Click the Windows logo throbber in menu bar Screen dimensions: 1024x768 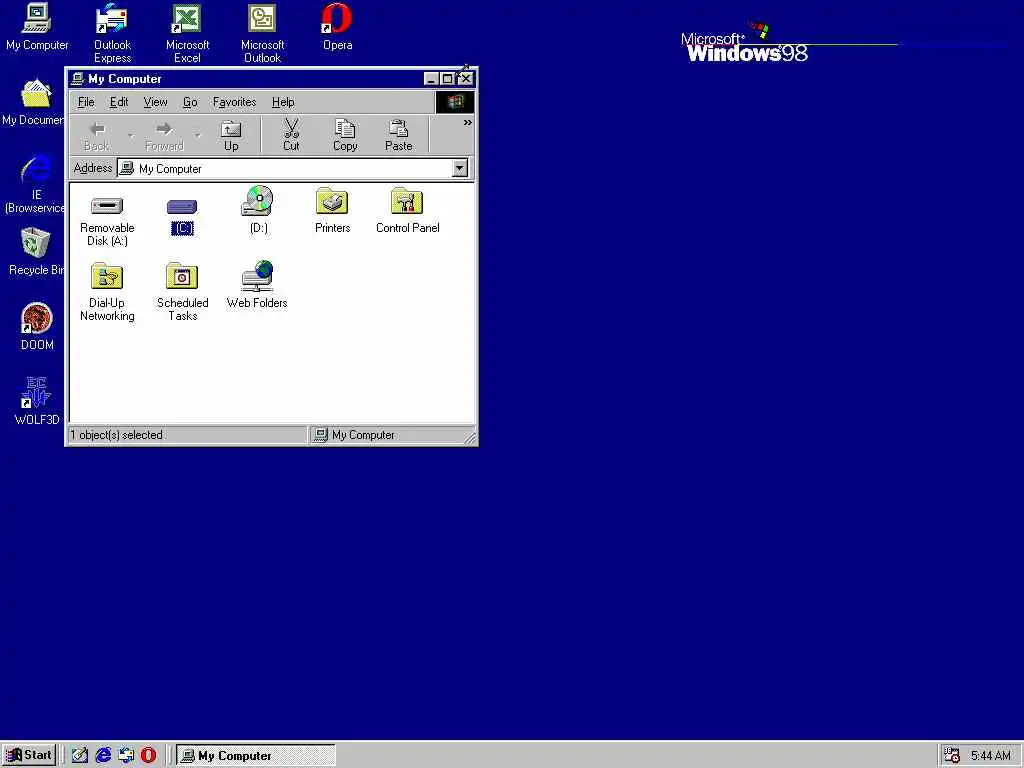click(x=455, y=102)
